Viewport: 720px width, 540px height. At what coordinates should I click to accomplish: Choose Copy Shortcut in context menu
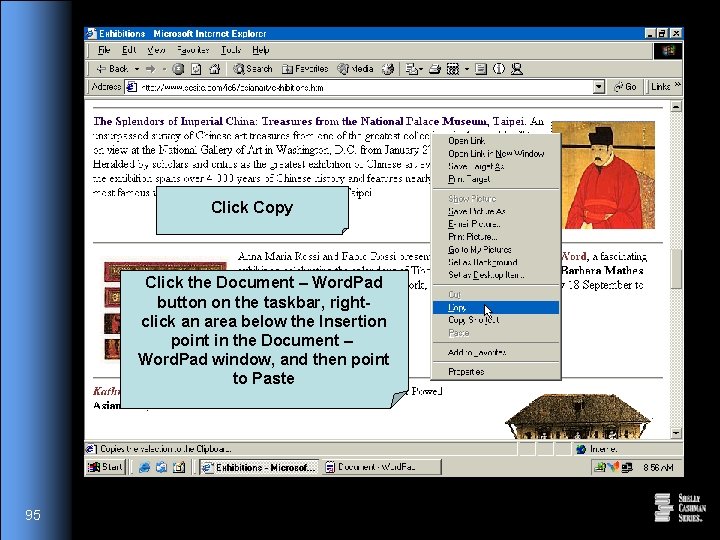(496, 320)
